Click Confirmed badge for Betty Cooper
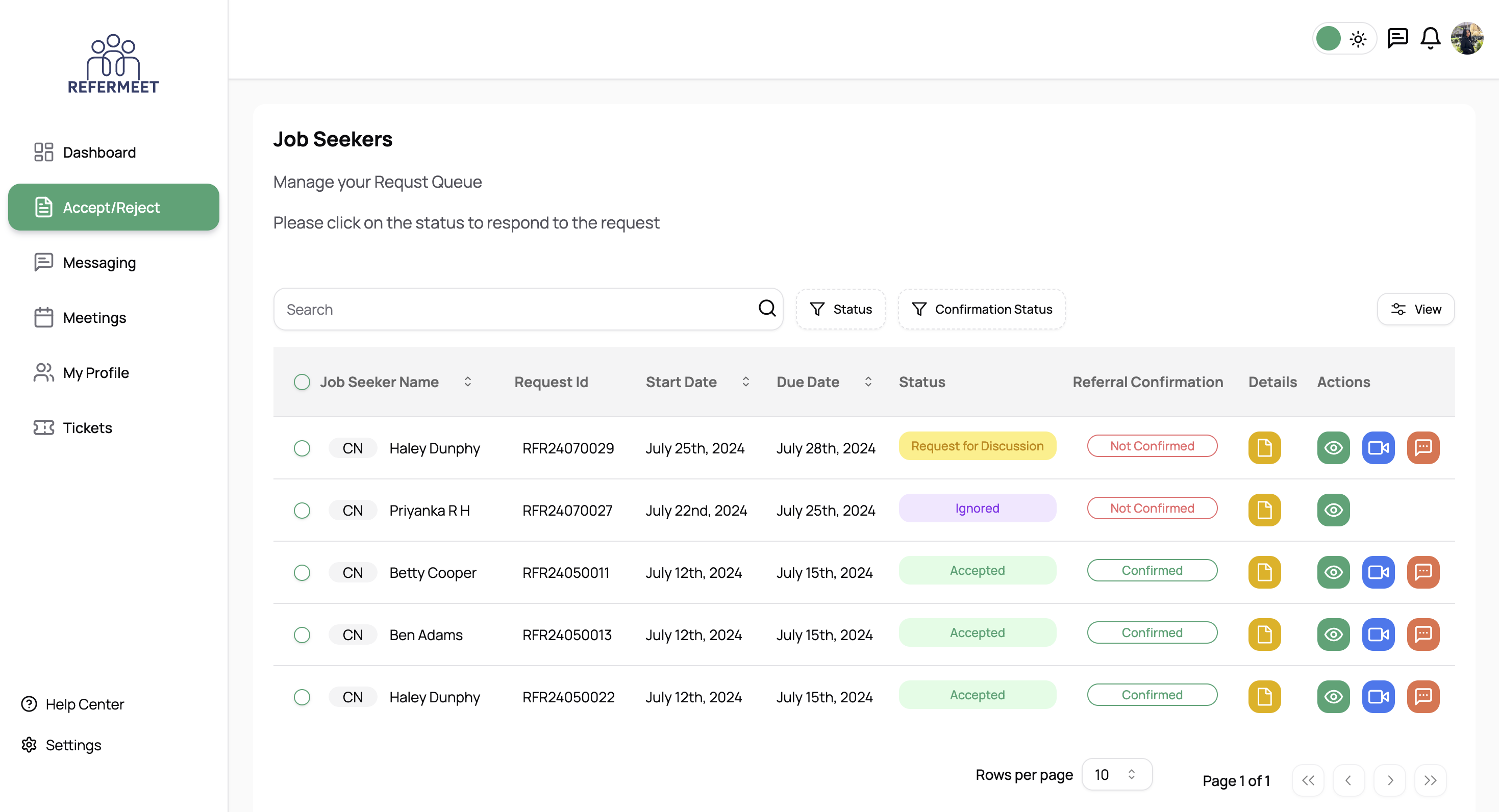The height and width of the screenshot is (812, 1499). (x=1152, y=571)
